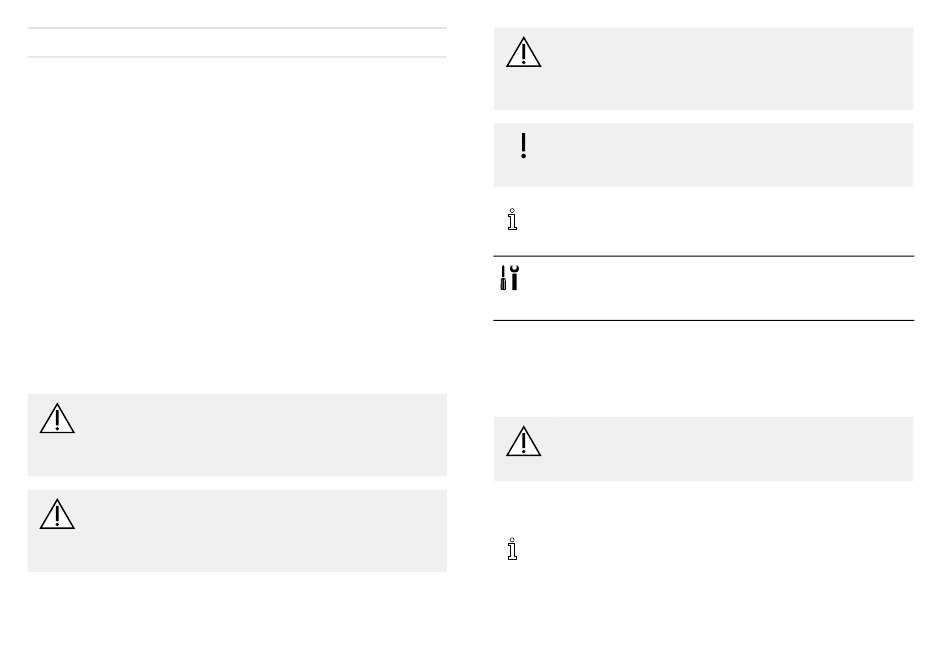Click the gray body of the warning box below the tools section
The image size is (950, 657).
coord(733,449)
